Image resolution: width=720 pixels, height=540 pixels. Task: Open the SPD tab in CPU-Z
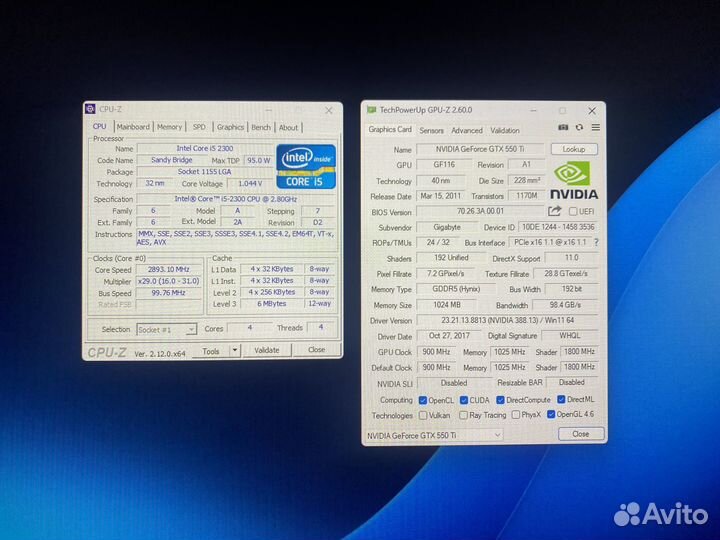click(199, 127)
